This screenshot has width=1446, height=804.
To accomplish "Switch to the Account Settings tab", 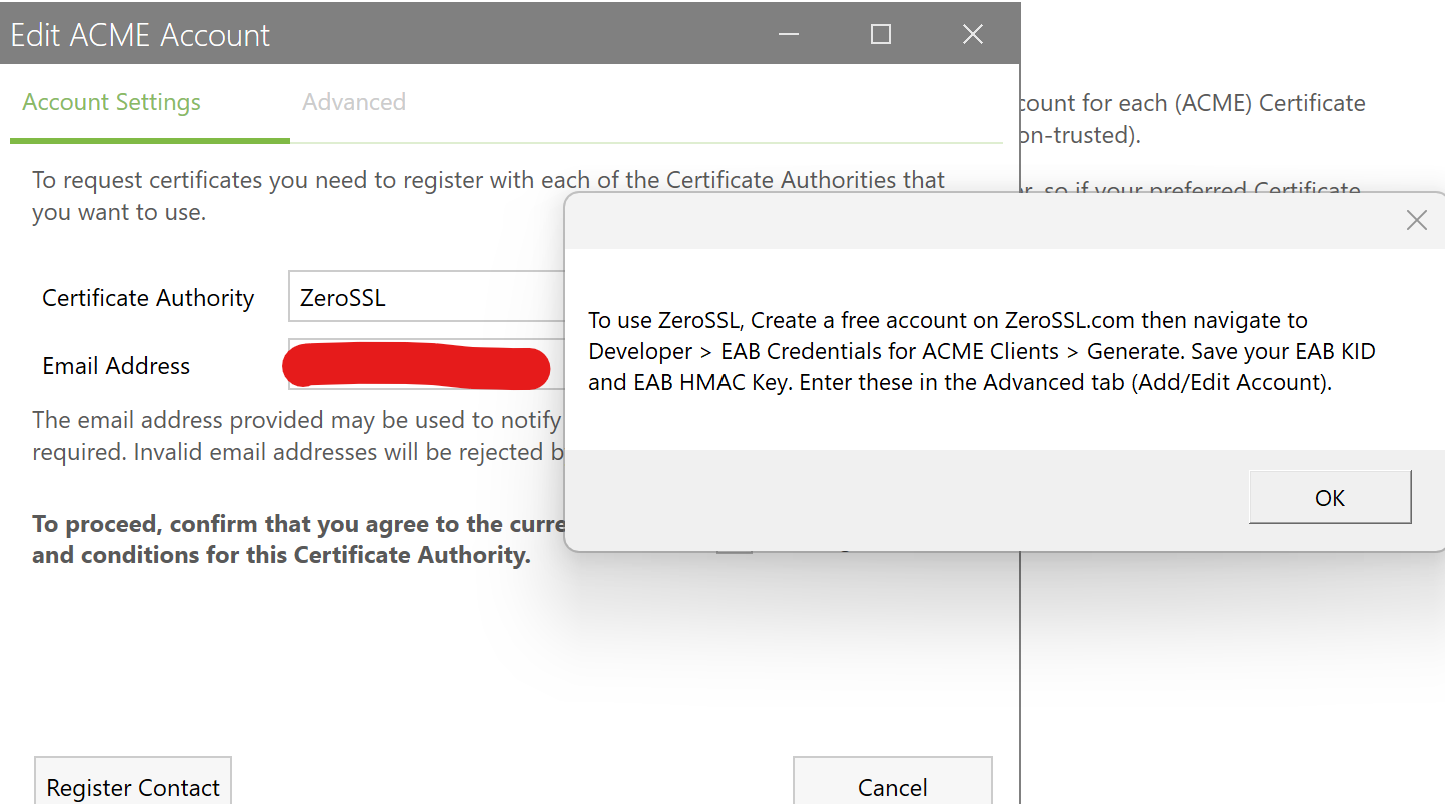I will 111,102.
